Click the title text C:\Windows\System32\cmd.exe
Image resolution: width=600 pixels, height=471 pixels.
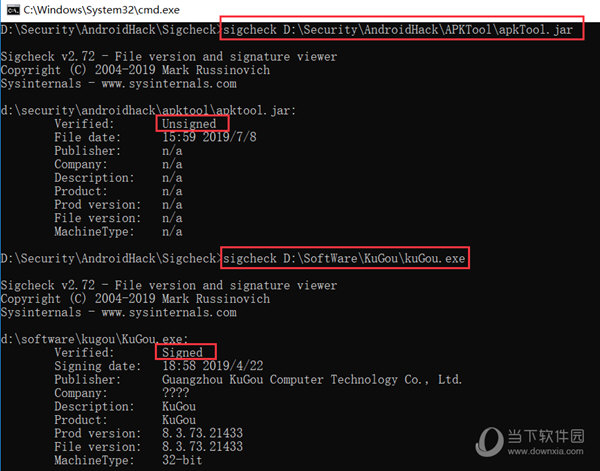click(x=101, y=10)
